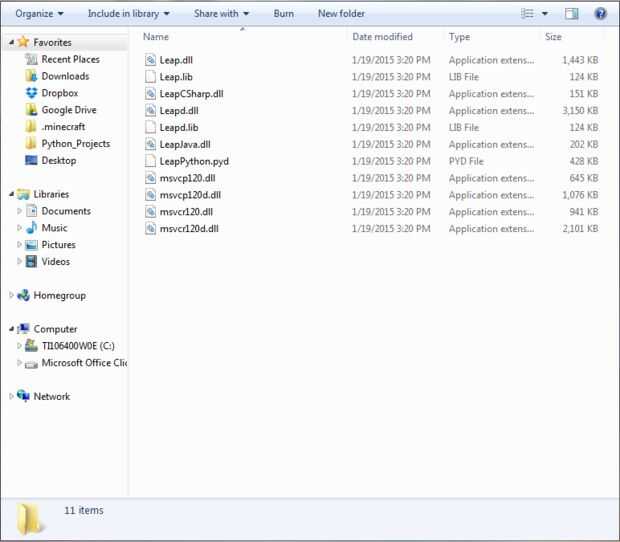
Task: Click the msvcr120d.dll file name
Action: (189, 229)
